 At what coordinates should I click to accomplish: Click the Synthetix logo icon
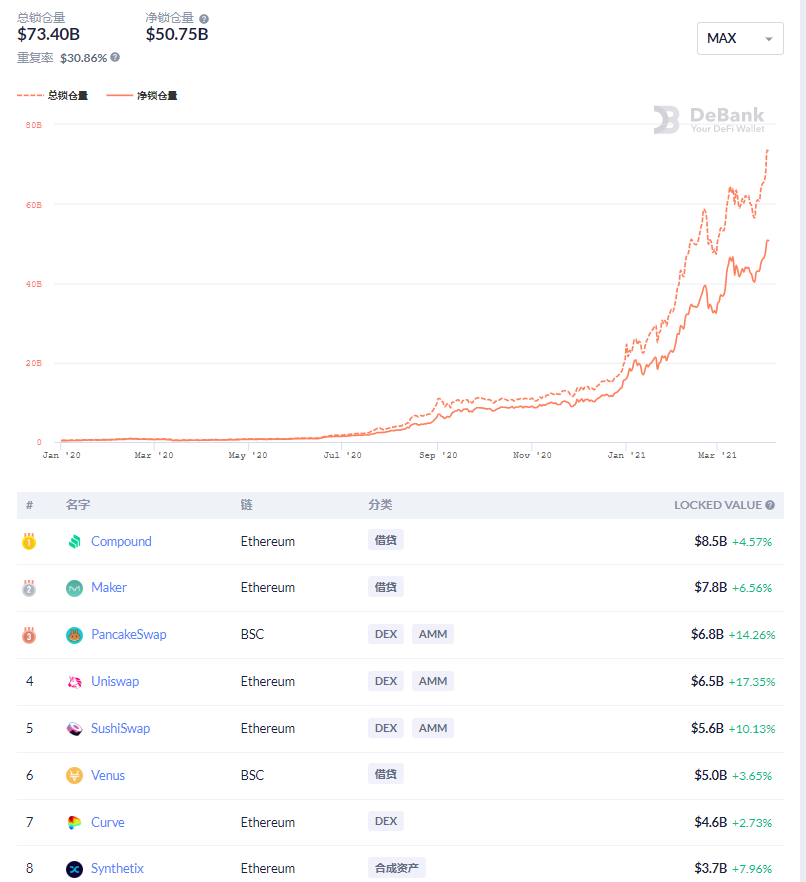(x=74, y=869)
